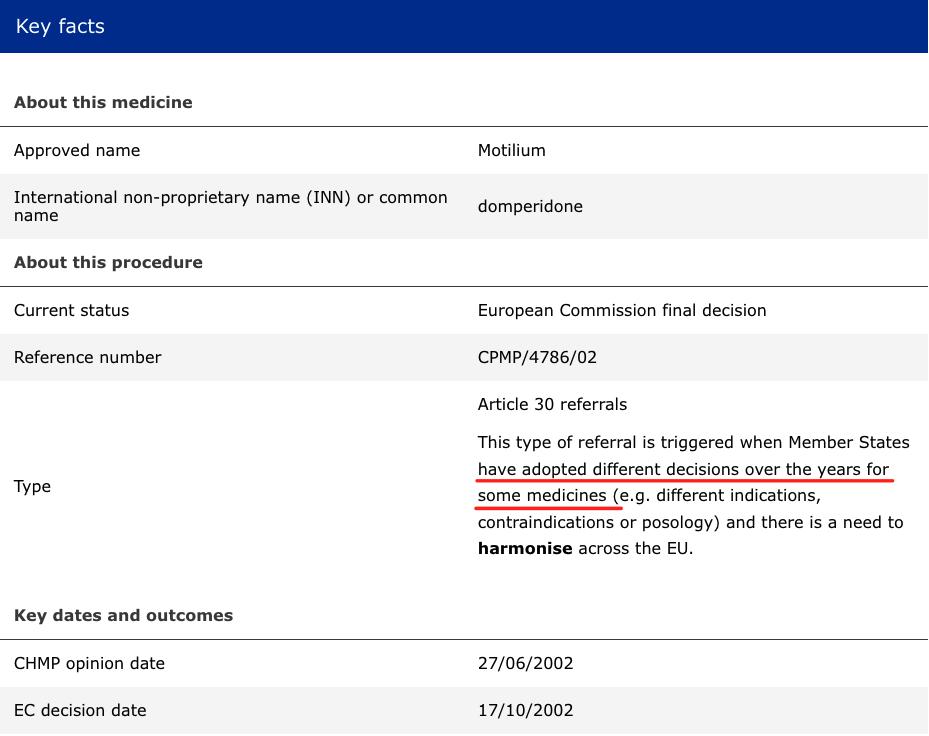Click the CHMP opinion date label
Image resolution: width=929 pixels, height=736 pixels.
point(89,664)
